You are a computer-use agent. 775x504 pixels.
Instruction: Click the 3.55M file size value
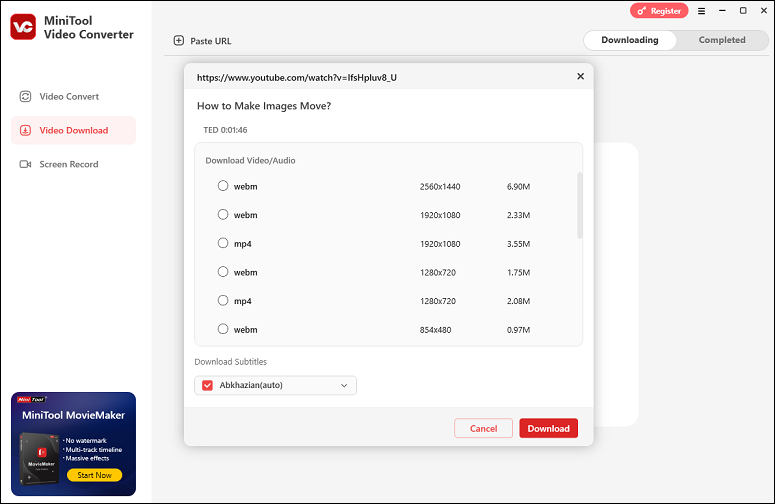[x=518, y=244]
